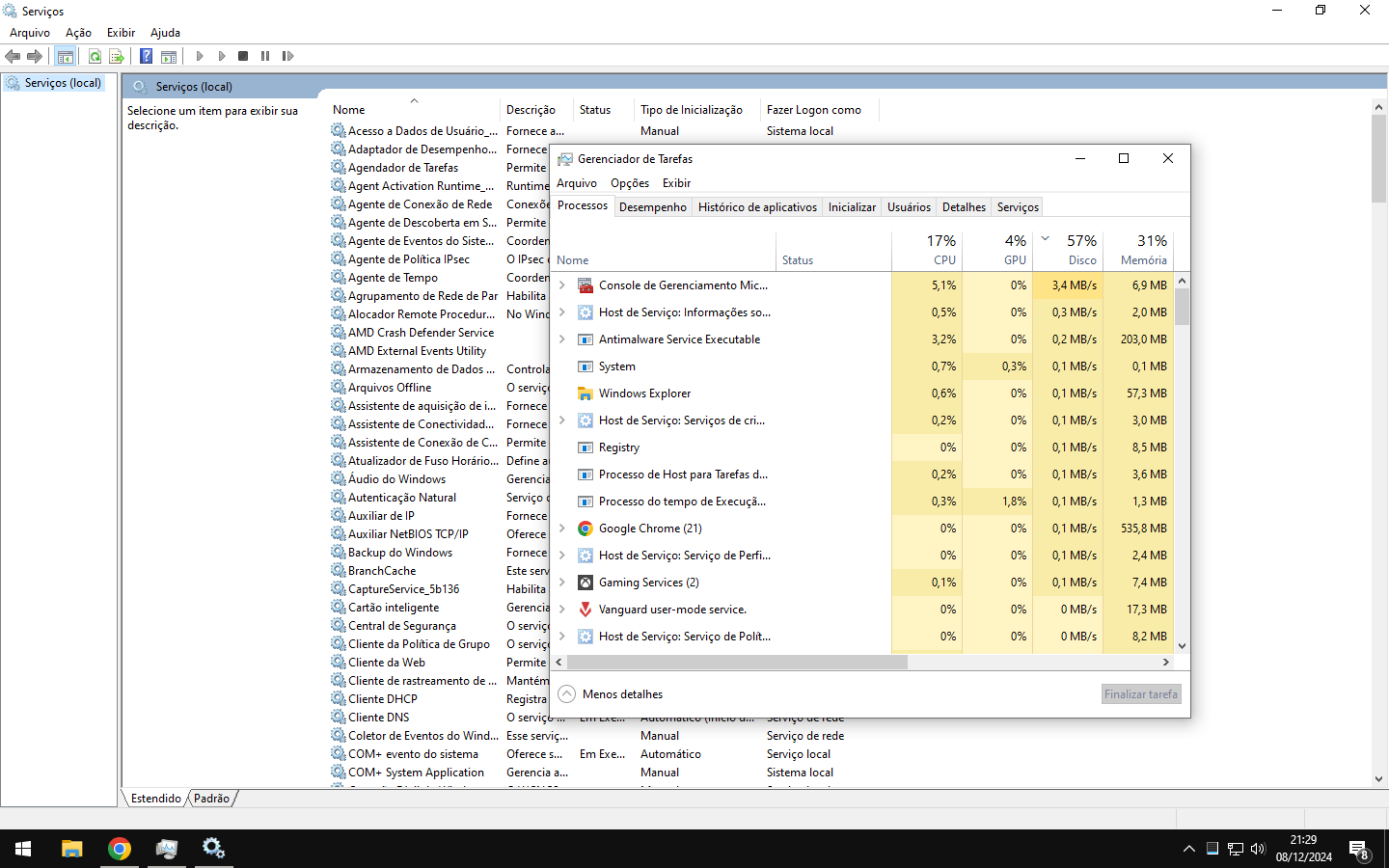
Task: Open the Ação menu in Serviços
Action: pos(79,33)
